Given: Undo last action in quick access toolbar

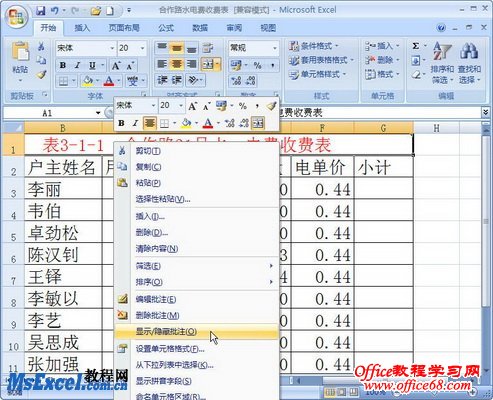Looking at the screenshot, I should [55, 11].
